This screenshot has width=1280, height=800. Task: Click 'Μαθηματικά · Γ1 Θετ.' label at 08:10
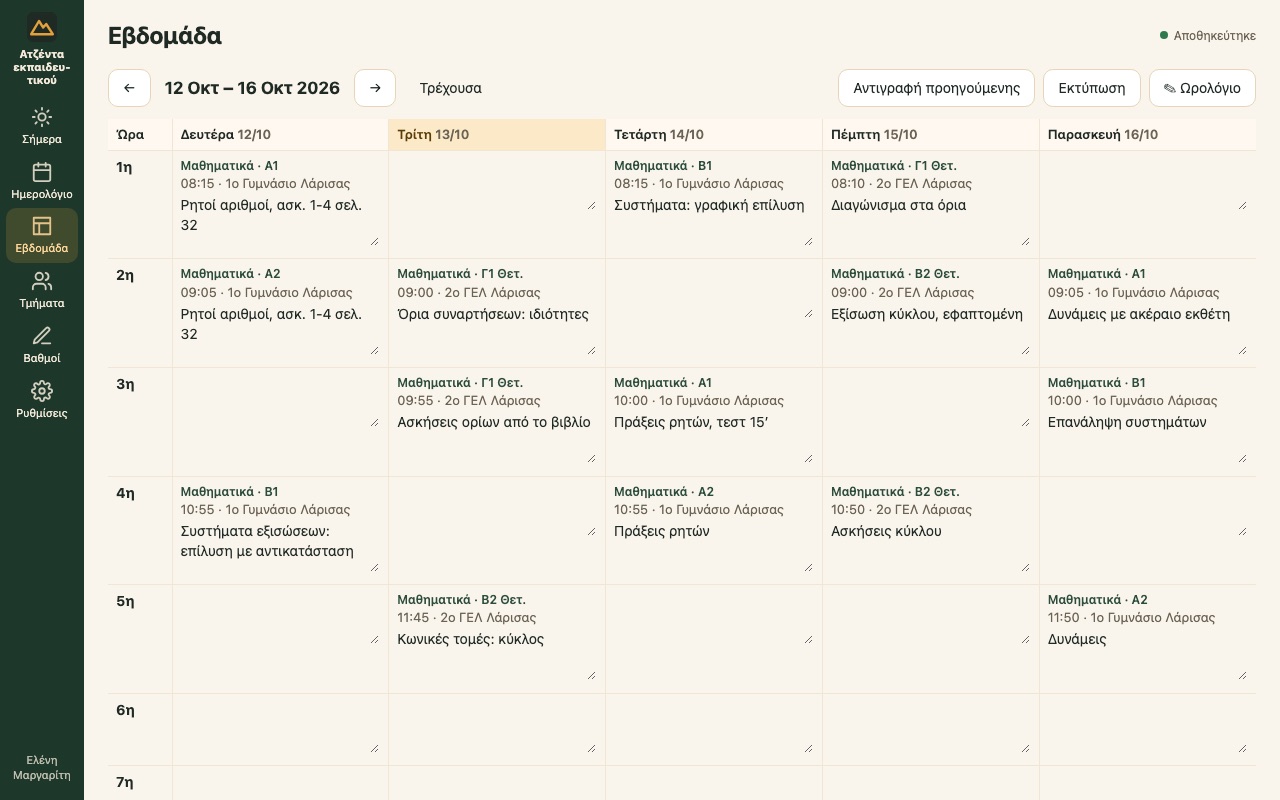894,166
